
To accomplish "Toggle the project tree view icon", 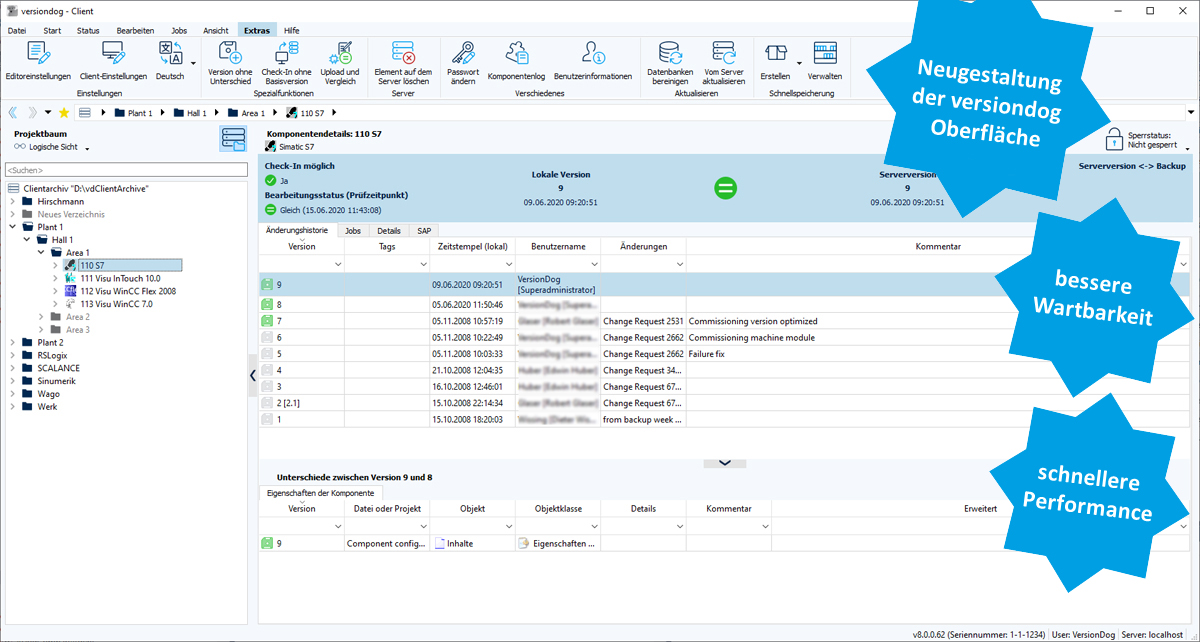I will pos(232,139).
